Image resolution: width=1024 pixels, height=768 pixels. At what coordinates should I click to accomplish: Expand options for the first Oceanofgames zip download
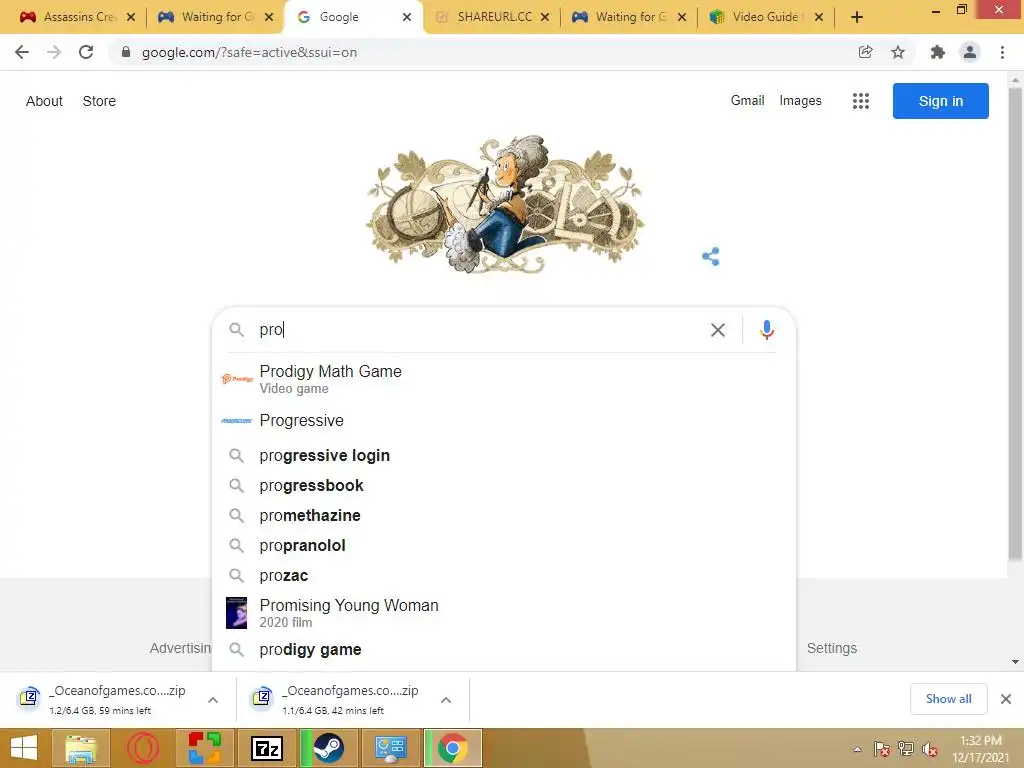[x=213, y=700]
